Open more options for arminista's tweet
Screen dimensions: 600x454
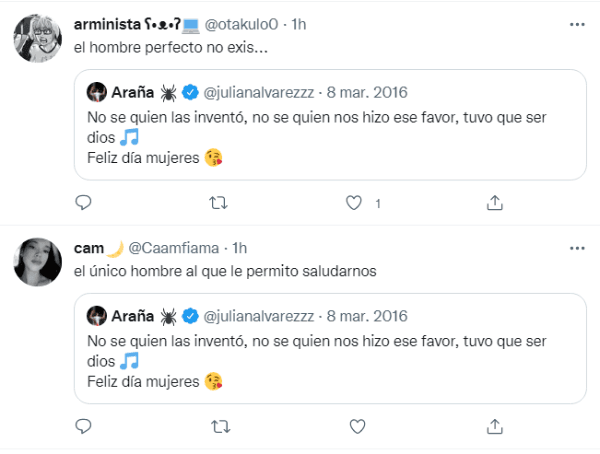(x=577, y=23)
